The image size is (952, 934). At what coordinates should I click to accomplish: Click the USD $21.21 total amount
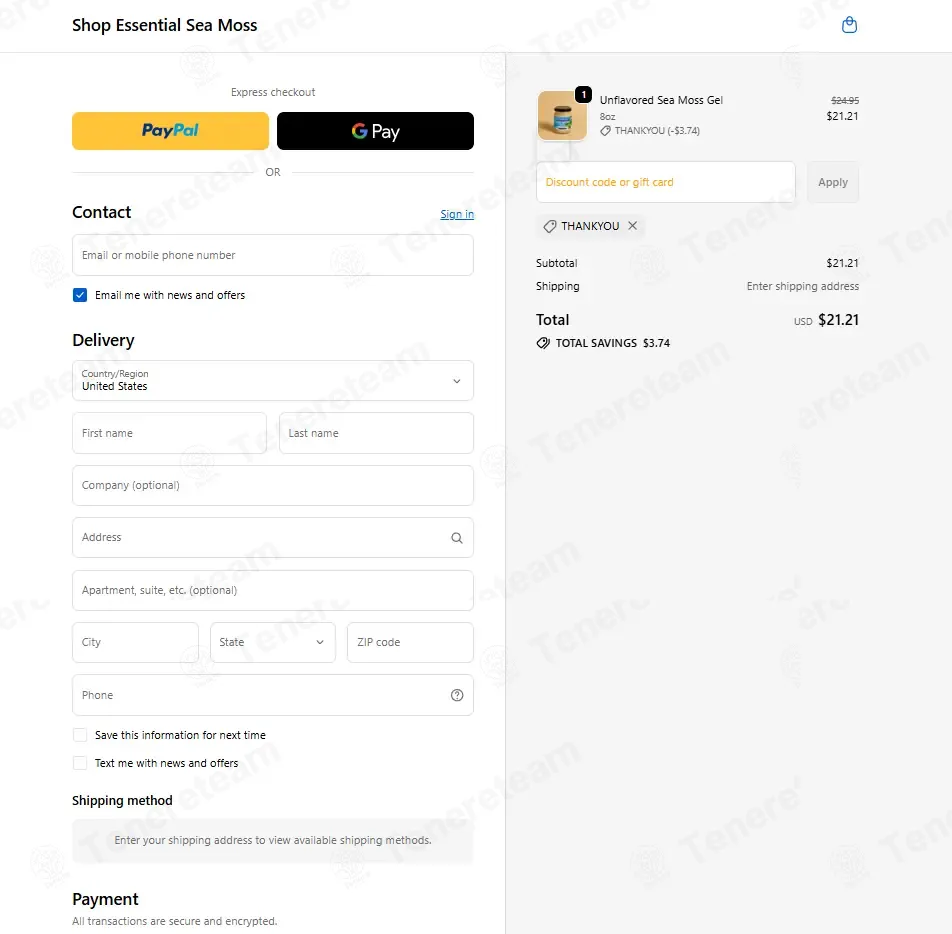(x=826, y=320)
